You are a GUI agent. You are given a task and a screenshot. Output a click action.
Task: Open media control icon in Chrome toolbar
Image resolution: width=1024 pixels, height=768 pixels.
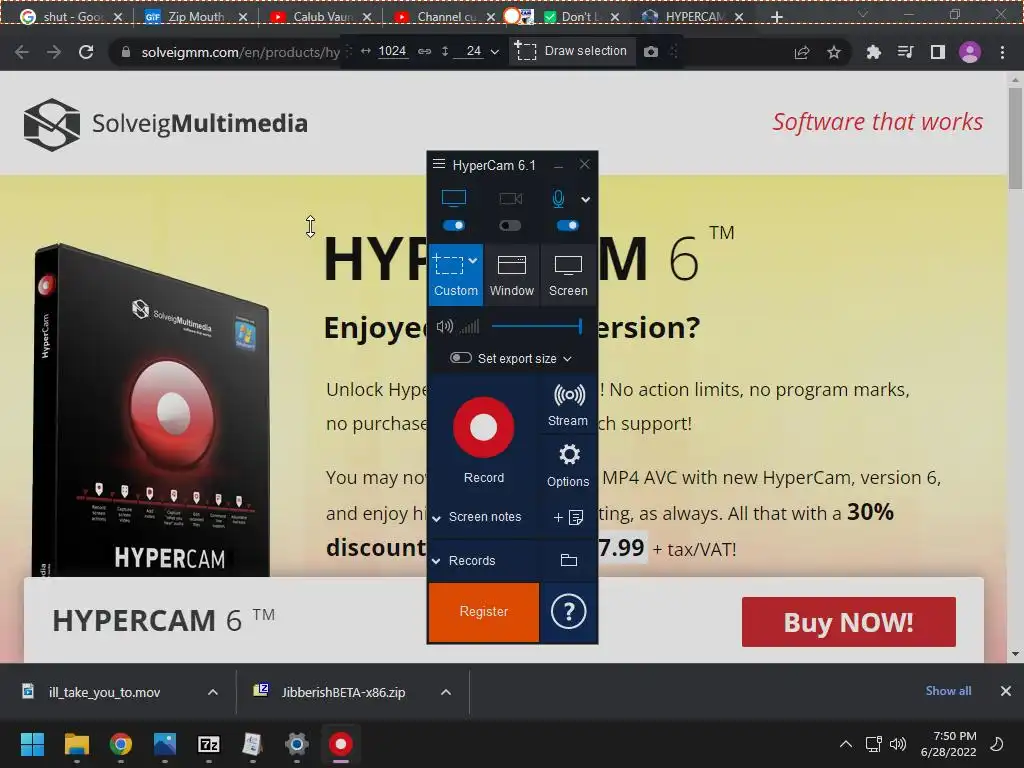click(x=905, y=52)
